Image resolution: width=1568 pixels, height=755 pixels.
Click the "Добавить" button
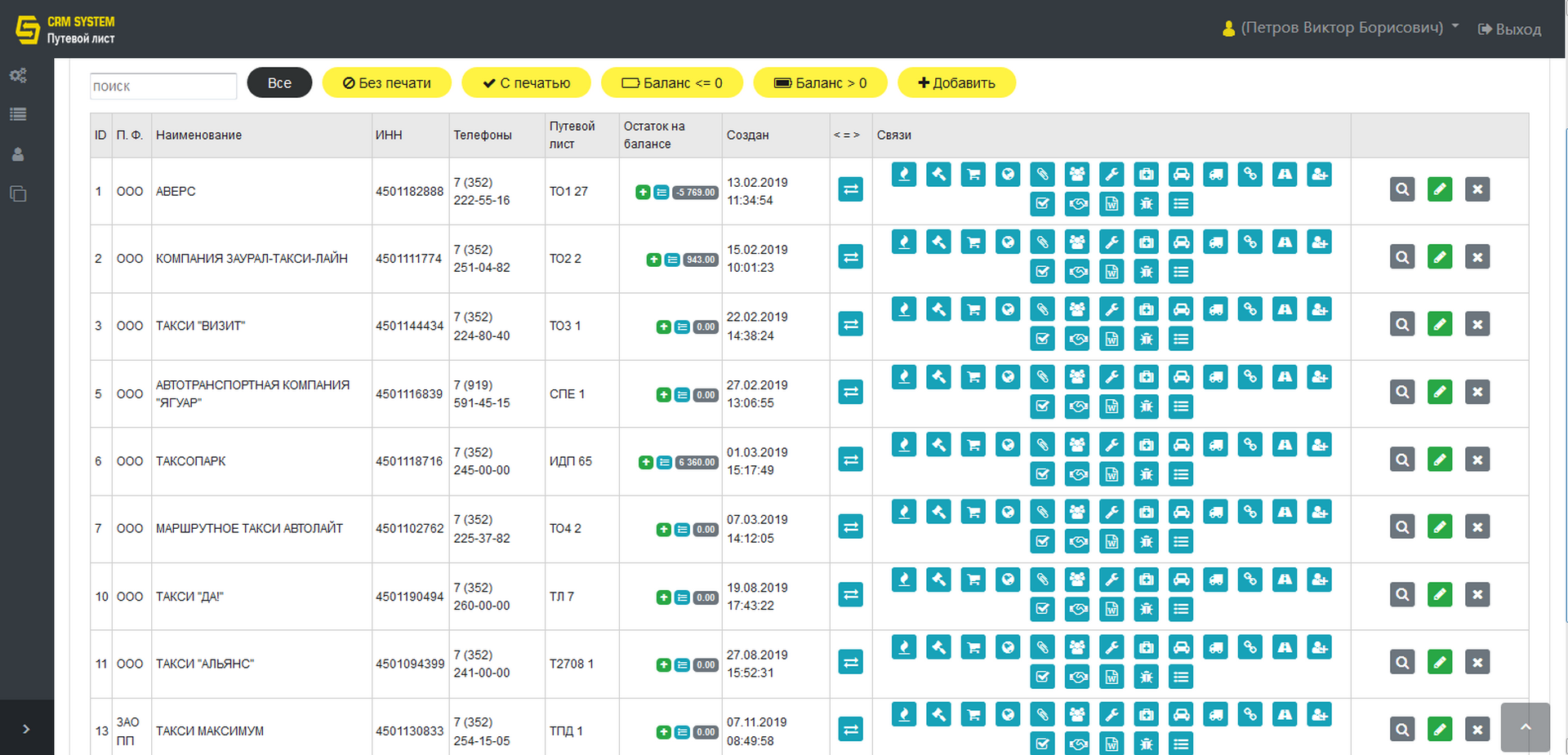[956, 82]
